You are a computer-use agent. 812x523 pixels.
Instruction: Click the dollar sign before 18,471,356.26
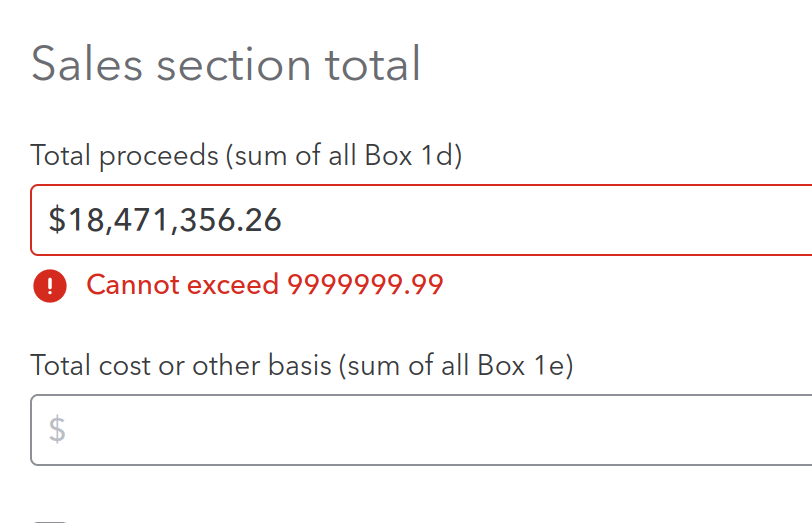click(57, 220)
